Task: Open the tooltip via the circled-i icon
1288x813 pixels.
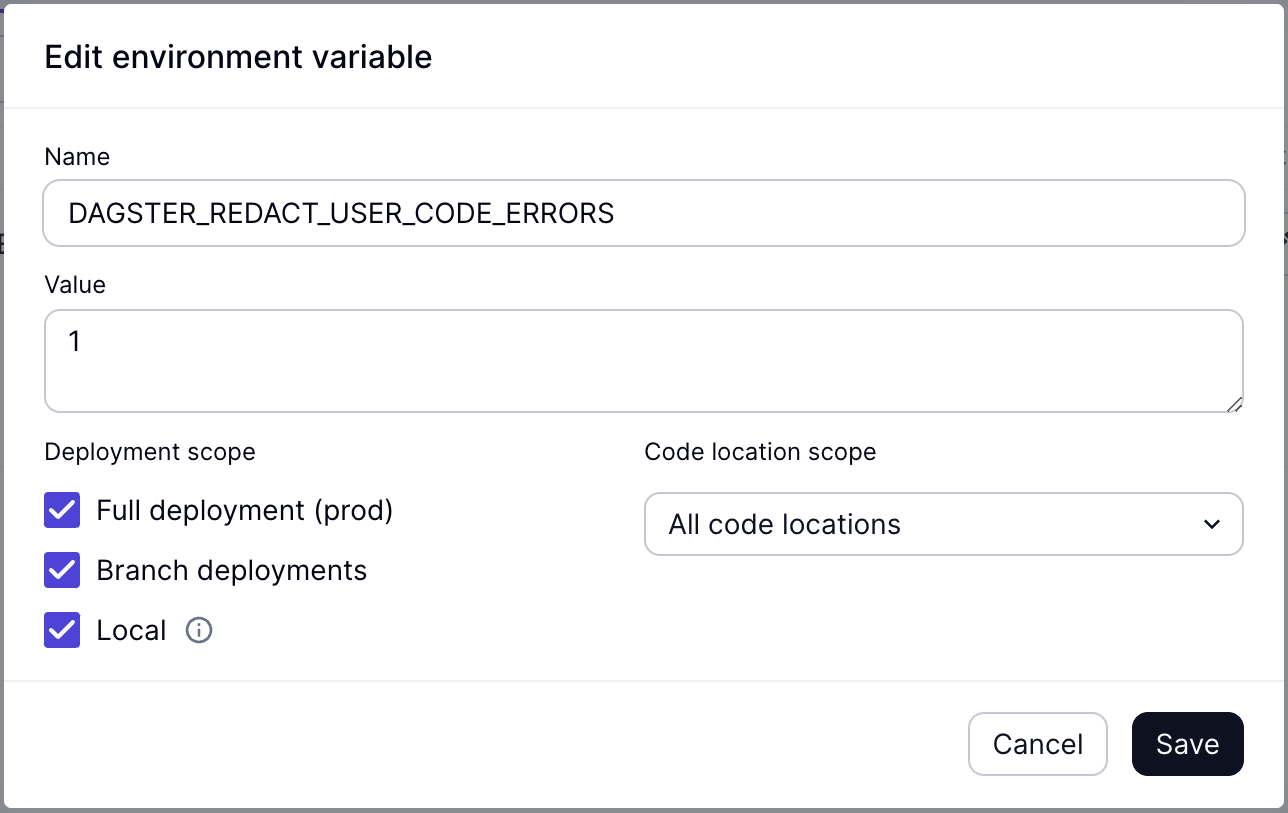Action: (198, 630)
